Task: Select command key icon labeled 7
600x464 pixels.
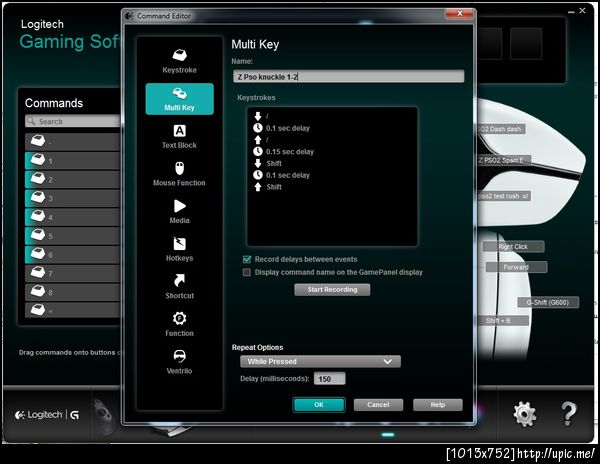Action: click(38, 272)
